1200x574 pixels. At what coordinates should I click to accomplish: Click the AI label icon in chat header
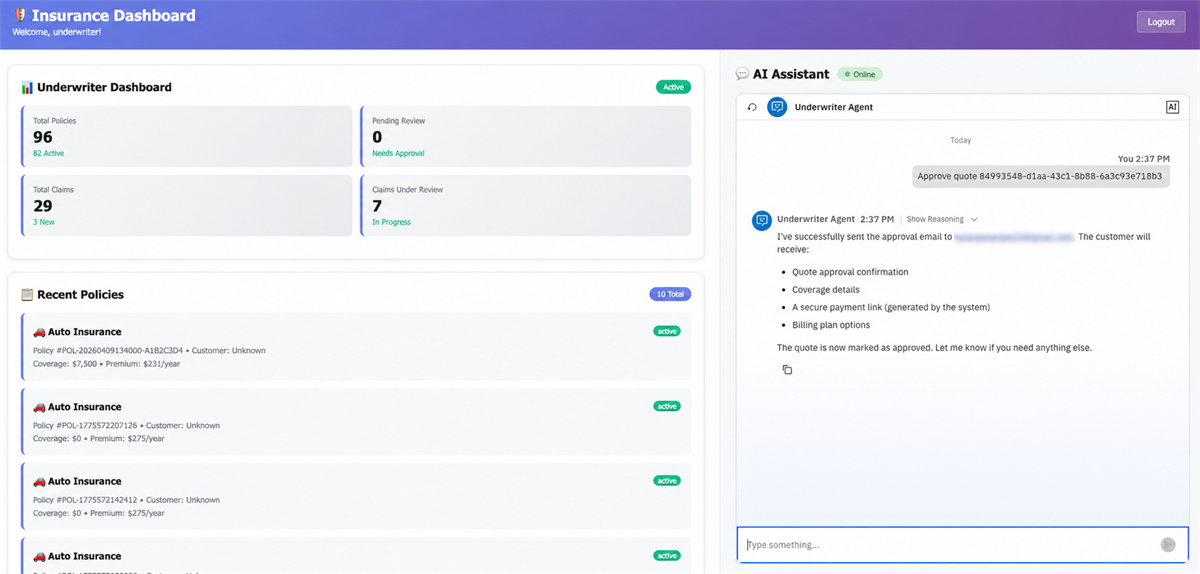[1172, 107]
